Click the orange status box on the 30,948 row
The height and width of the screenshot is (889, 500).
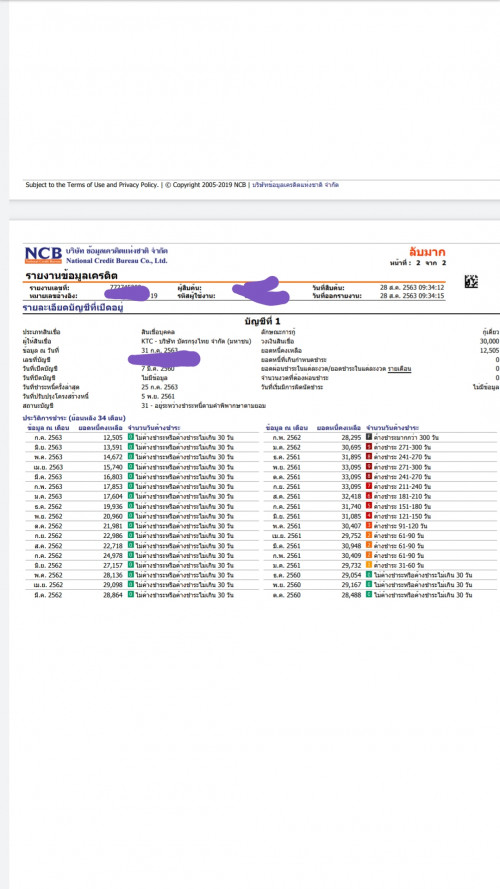(x=368, y=546)
